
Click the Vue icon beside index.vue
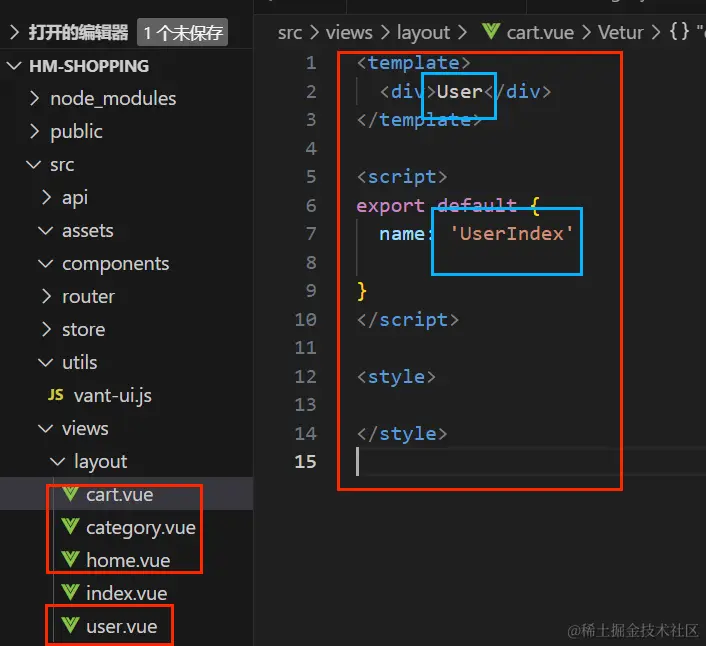[x=70, y=592]
